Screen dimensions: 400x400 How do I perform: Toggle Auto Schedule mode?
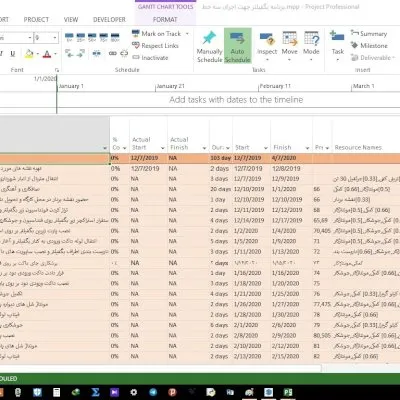[238, 46]
